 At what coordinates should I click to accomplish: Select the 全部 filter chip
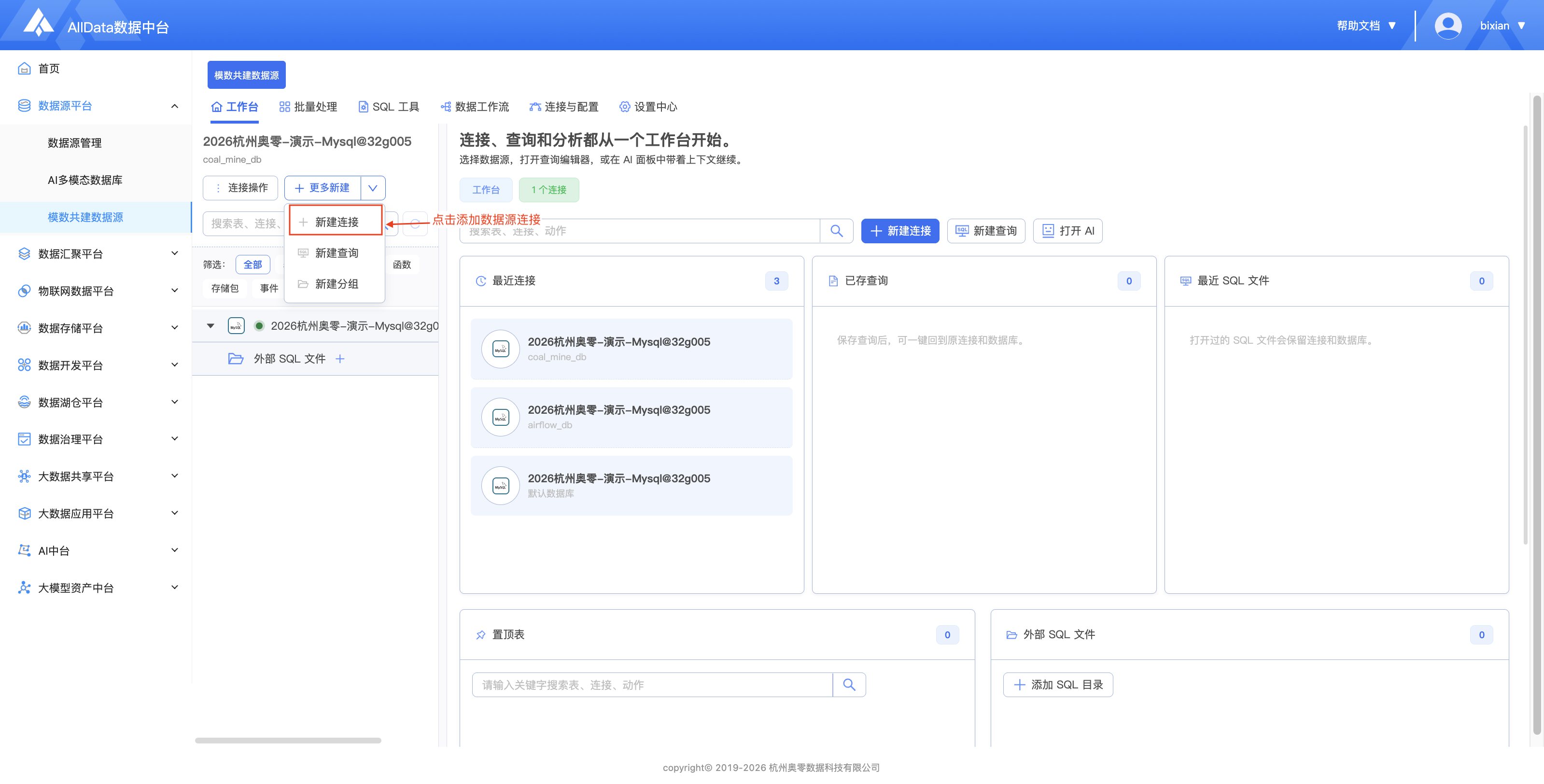[x=253, y=265]
